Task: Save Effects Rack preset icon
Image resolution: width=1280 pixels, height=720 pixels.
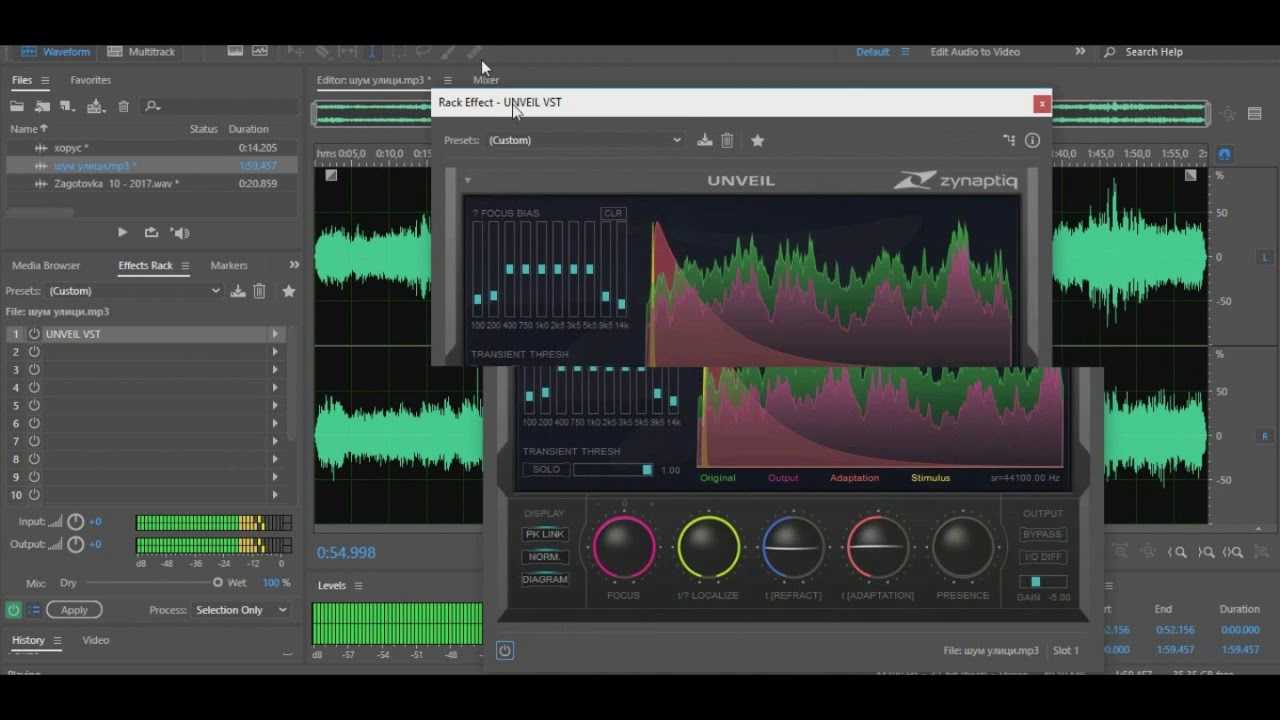Action: pyautogui.click(x=238, y=291)
